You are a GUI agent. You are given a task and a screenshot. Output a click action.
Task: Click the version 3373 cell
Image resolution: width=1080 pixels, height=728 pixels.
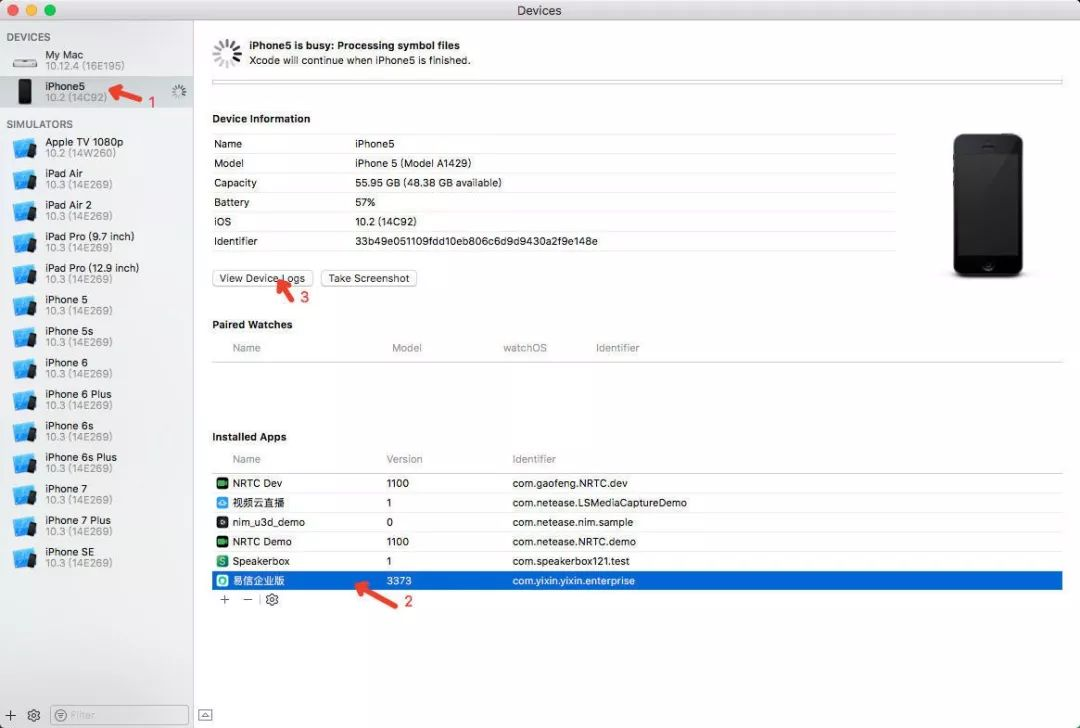399,581
